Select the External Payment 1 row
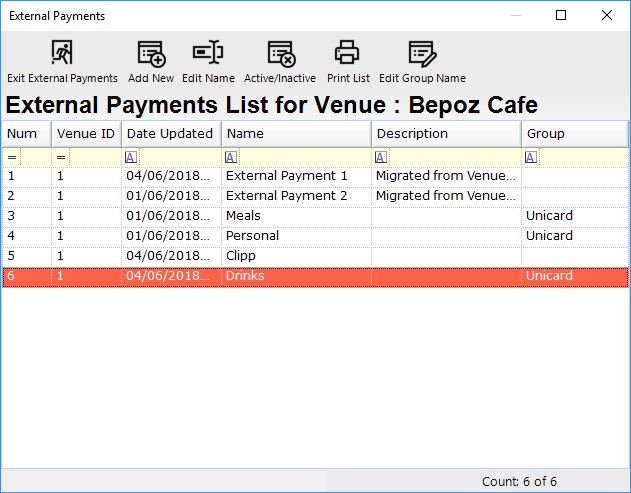 click(x=315, y=176)
